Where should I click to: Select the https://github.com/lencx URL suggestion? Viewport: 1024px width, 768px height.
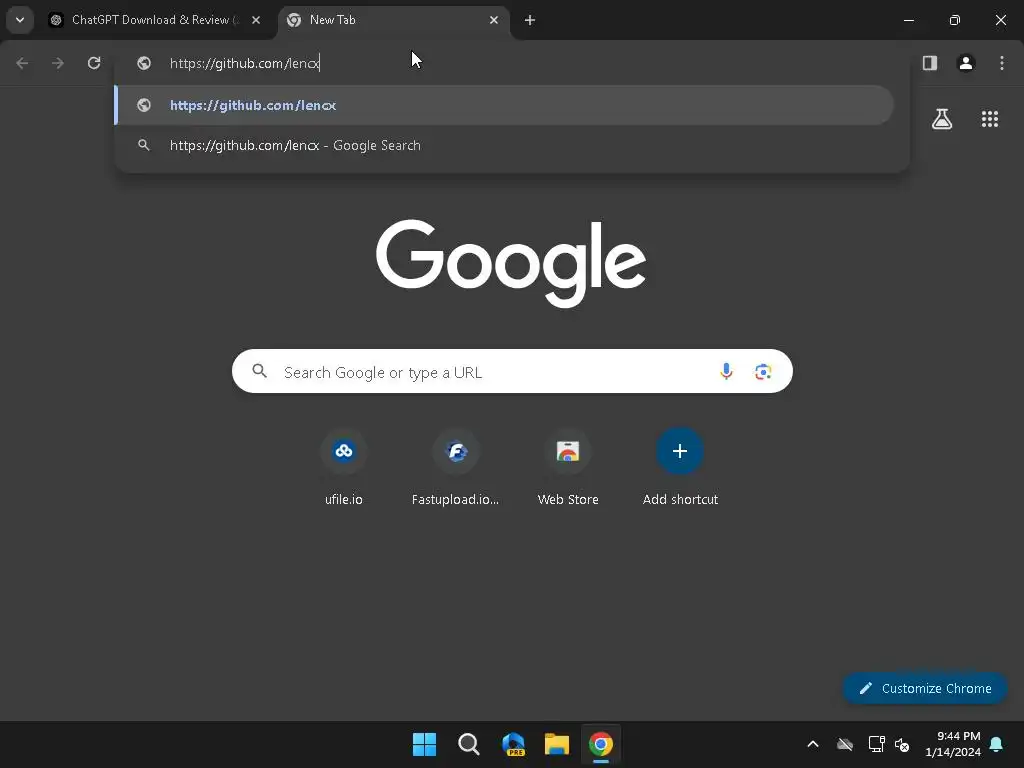[x=504, y=105]
